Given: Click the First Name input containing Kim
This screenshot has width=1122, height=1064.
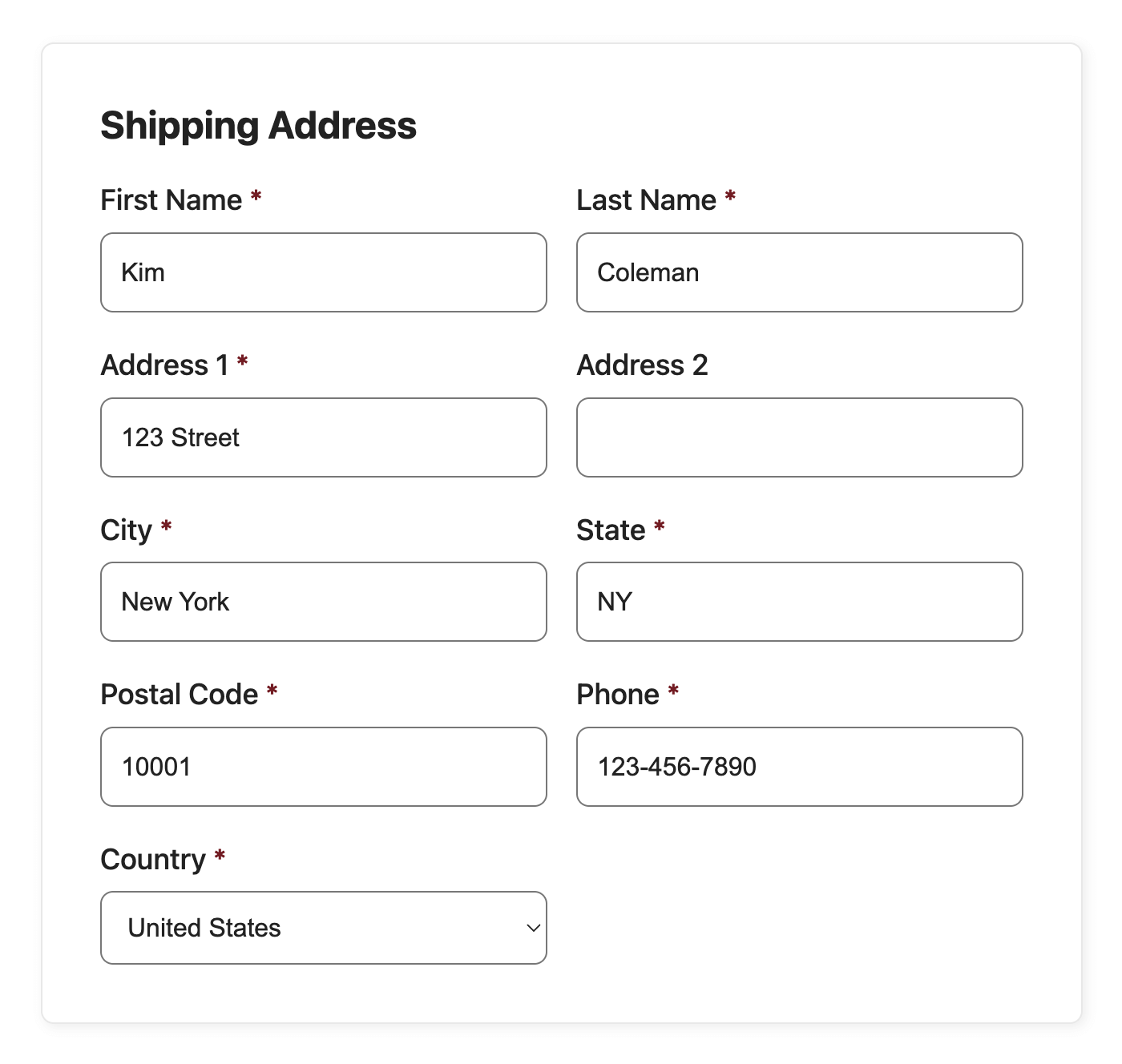Looking at the screenshot, I should pos(323,272).
